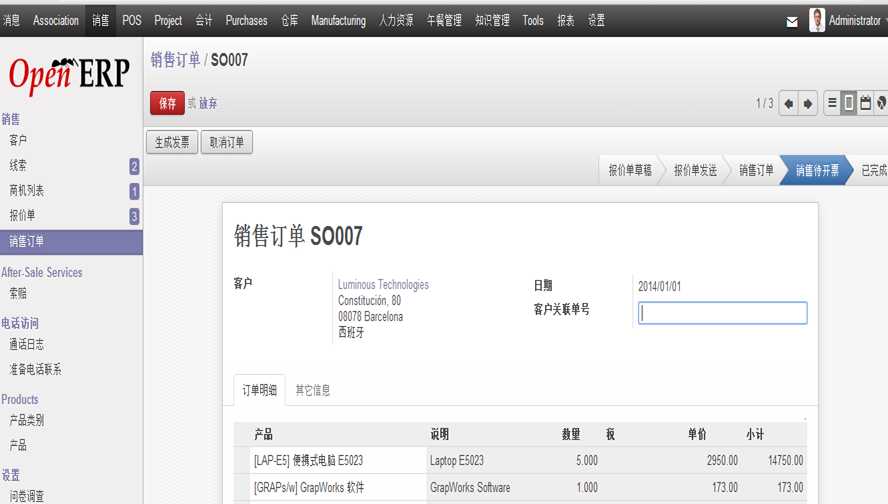Open the Manufacturing top menu
888x504 pixels.
(338, 20)
